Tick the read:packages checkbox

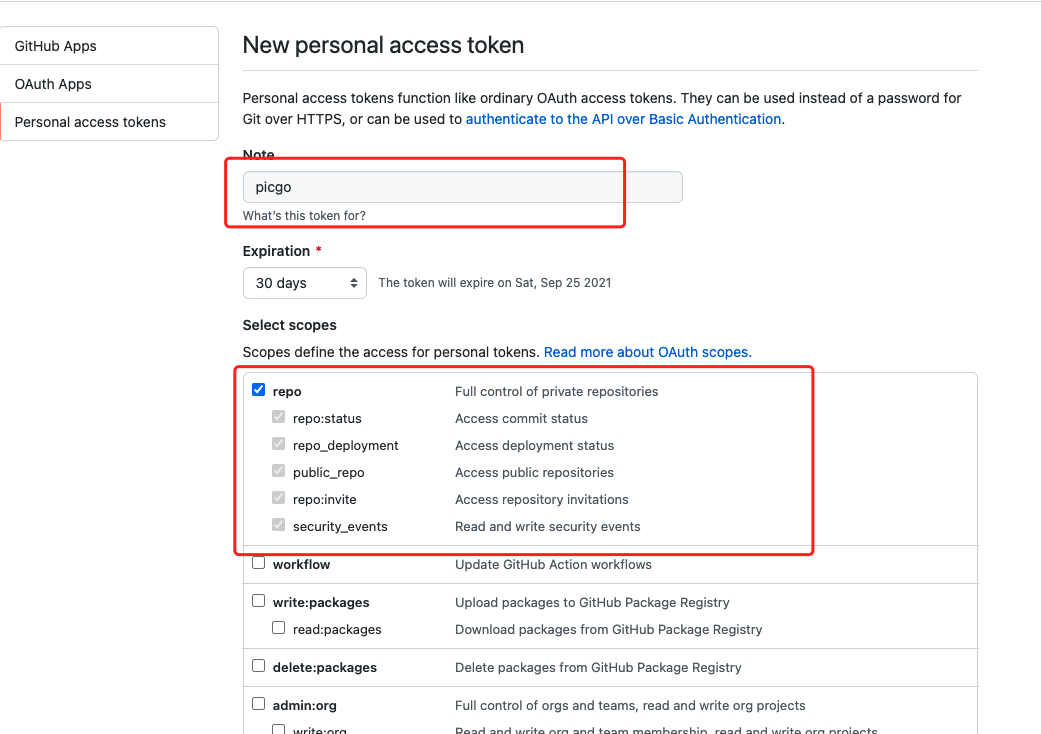click(x=279, y=628)
